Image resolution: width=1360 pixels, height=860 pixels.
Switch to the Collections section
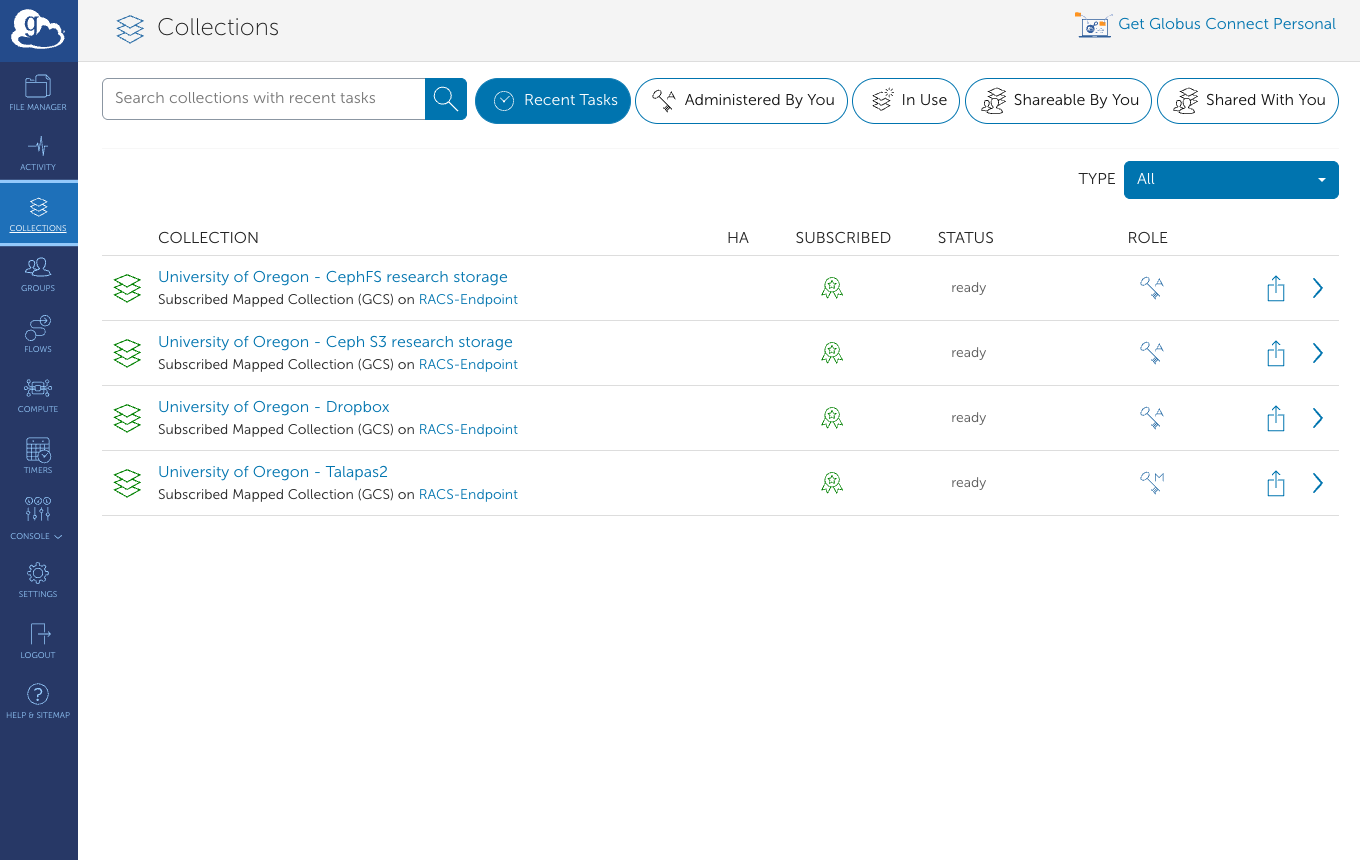point(38,213)
